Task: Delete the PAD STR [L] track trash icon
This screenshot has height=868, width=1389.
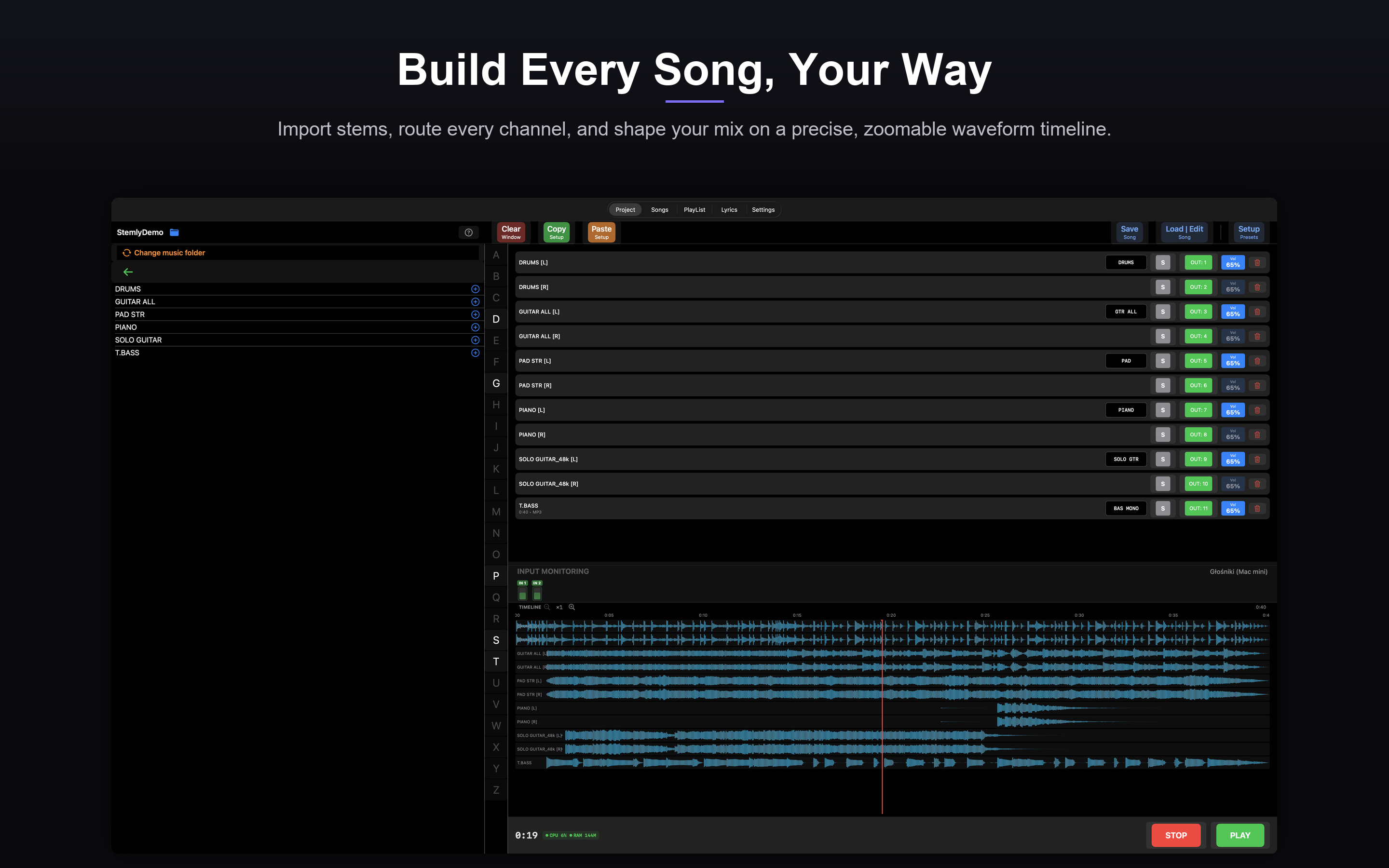Action: (x=1257, y=361)
